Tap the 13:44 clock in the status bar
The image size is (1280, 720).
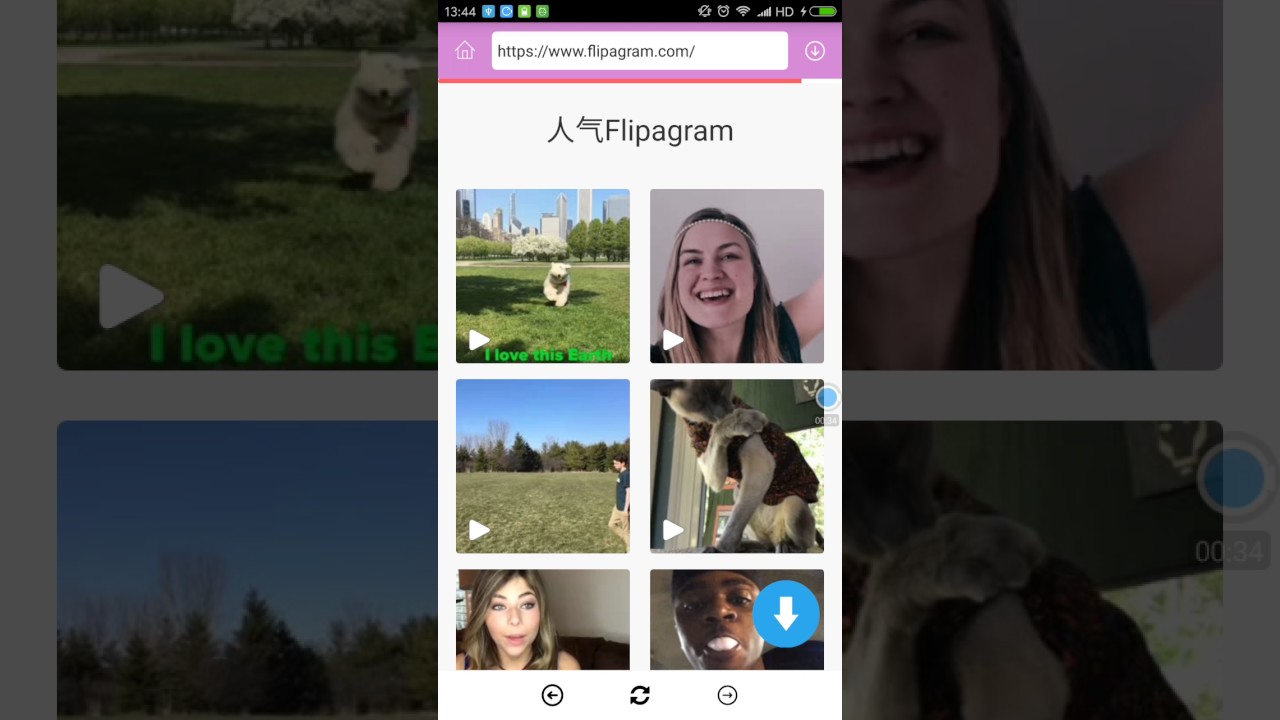(459, 11)
